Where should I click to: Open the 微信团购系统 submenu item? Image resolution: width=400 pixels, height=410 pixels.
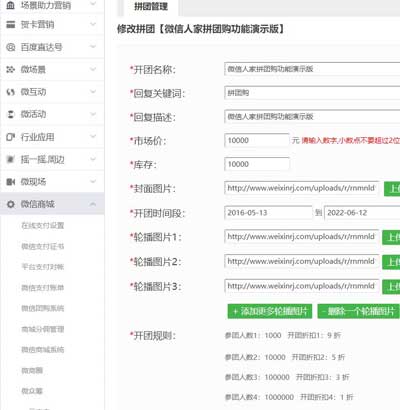43,308
